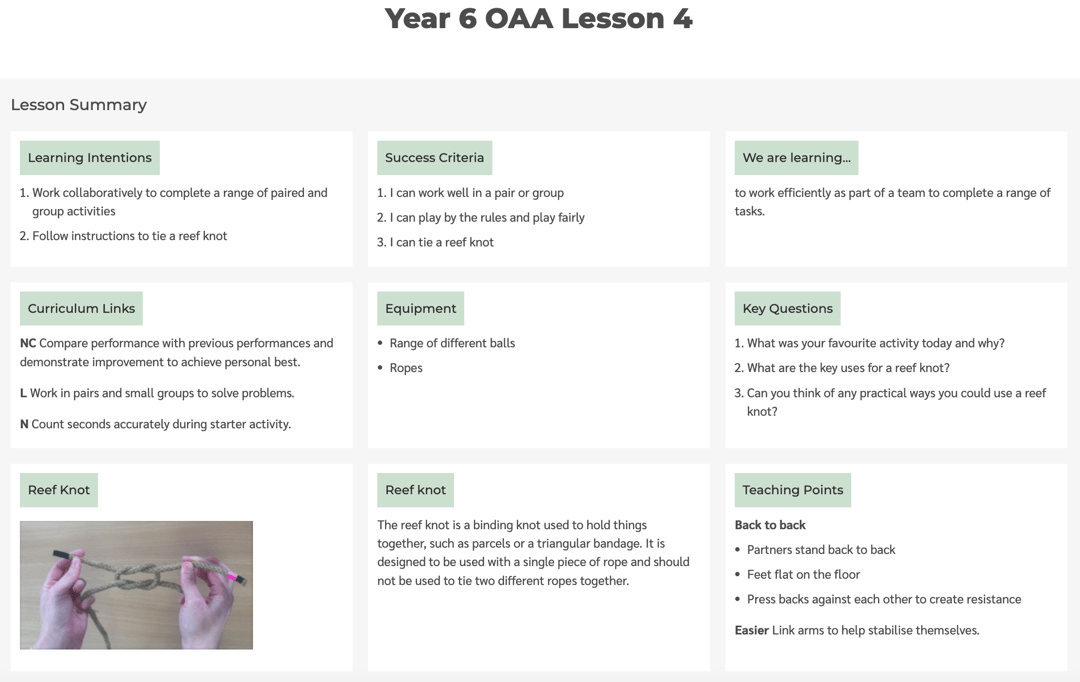Select the Reef knot description label

415,490
